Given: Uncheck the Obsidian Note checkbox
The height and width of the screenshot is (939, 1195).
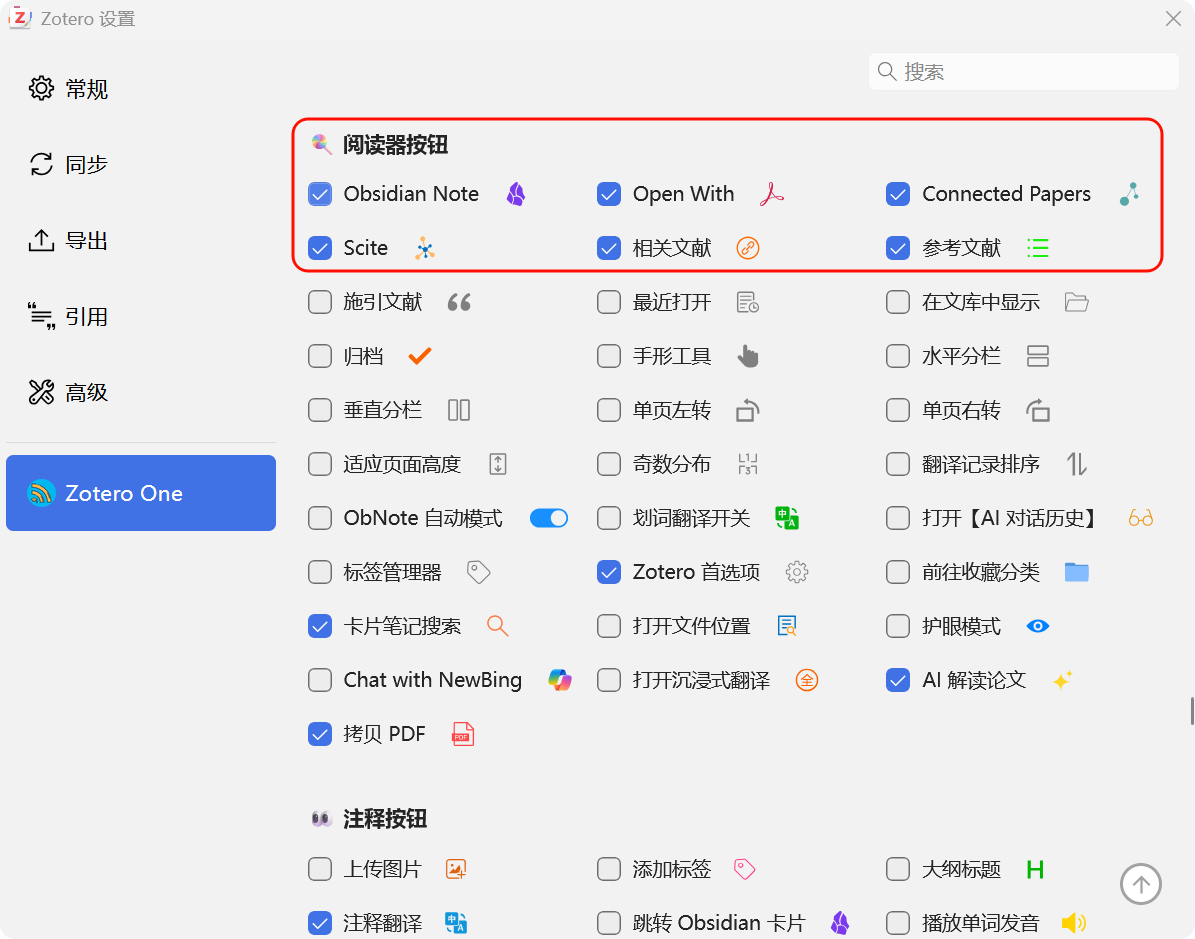Looking at the screenshot, I should (x=320, y=194).
